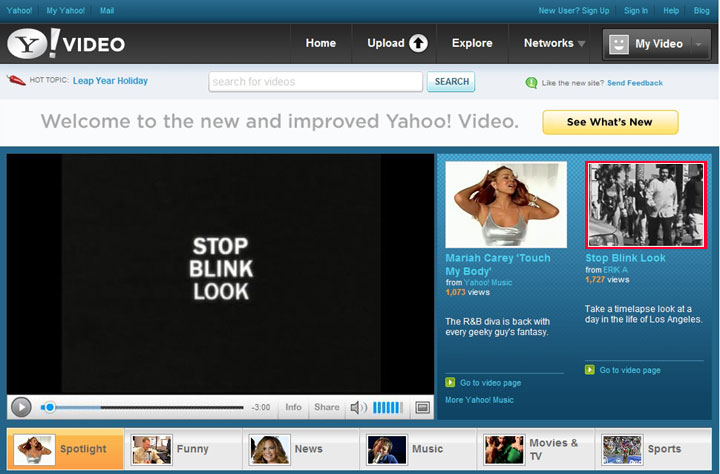This screenshot has width=720, height=474.
Task: Click the video Info button
Action: (x=293, y=407)
